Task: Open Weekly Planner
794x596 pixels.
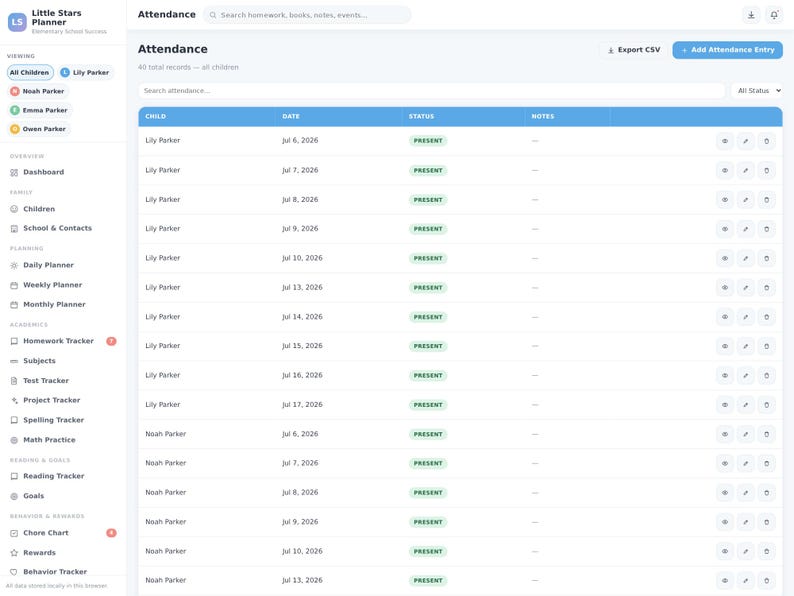Action: [63, 285]
